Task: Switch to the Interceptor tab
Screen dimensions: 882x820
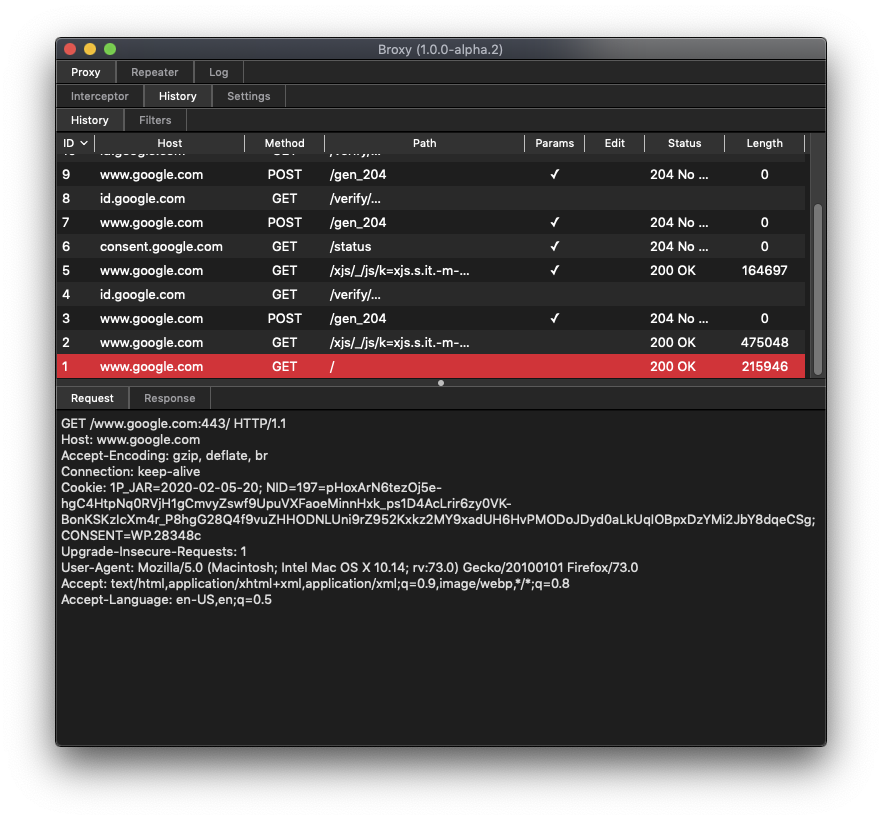Action: coord(100,96)
